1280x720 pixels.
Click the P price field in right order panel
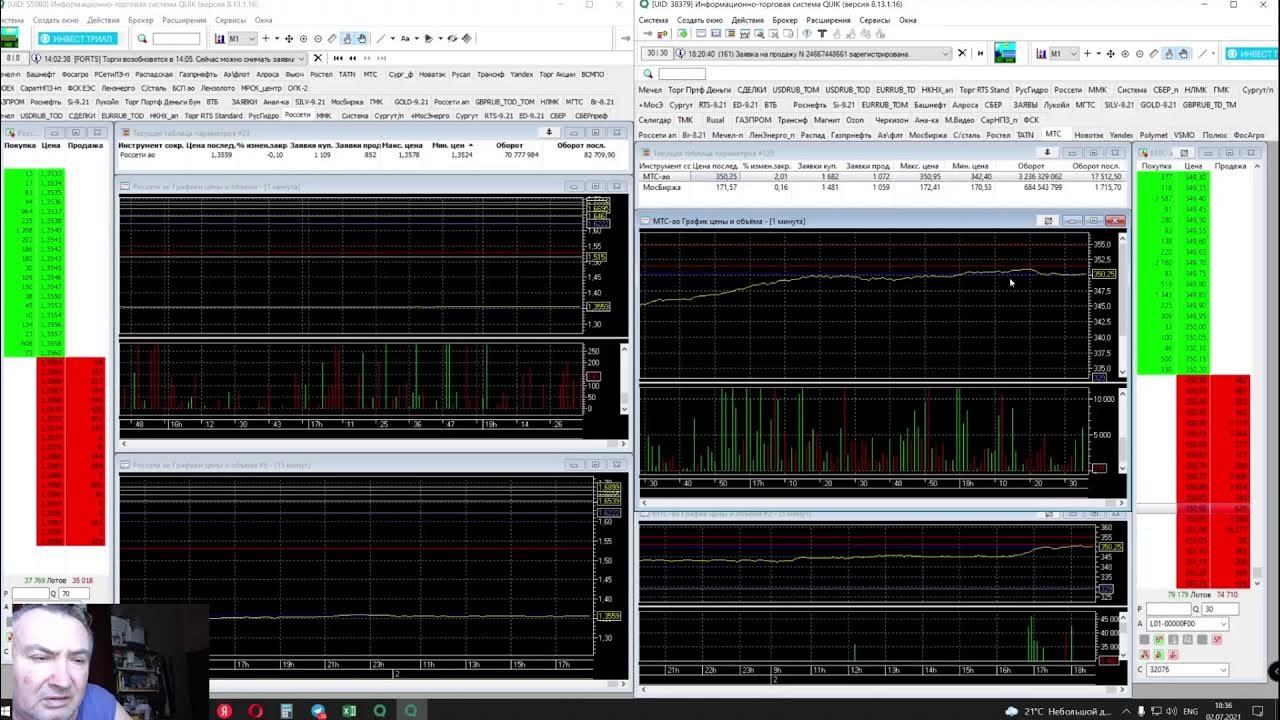1169,609
